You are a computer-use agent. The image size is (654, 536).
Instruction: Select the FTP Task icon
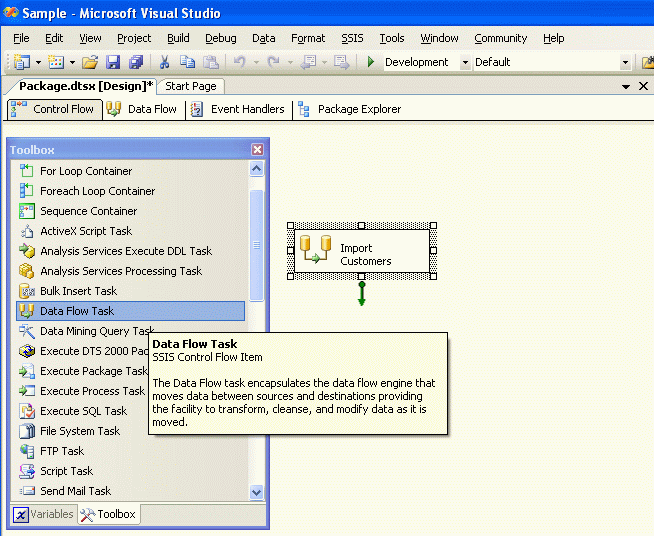[x=27, y=451]
